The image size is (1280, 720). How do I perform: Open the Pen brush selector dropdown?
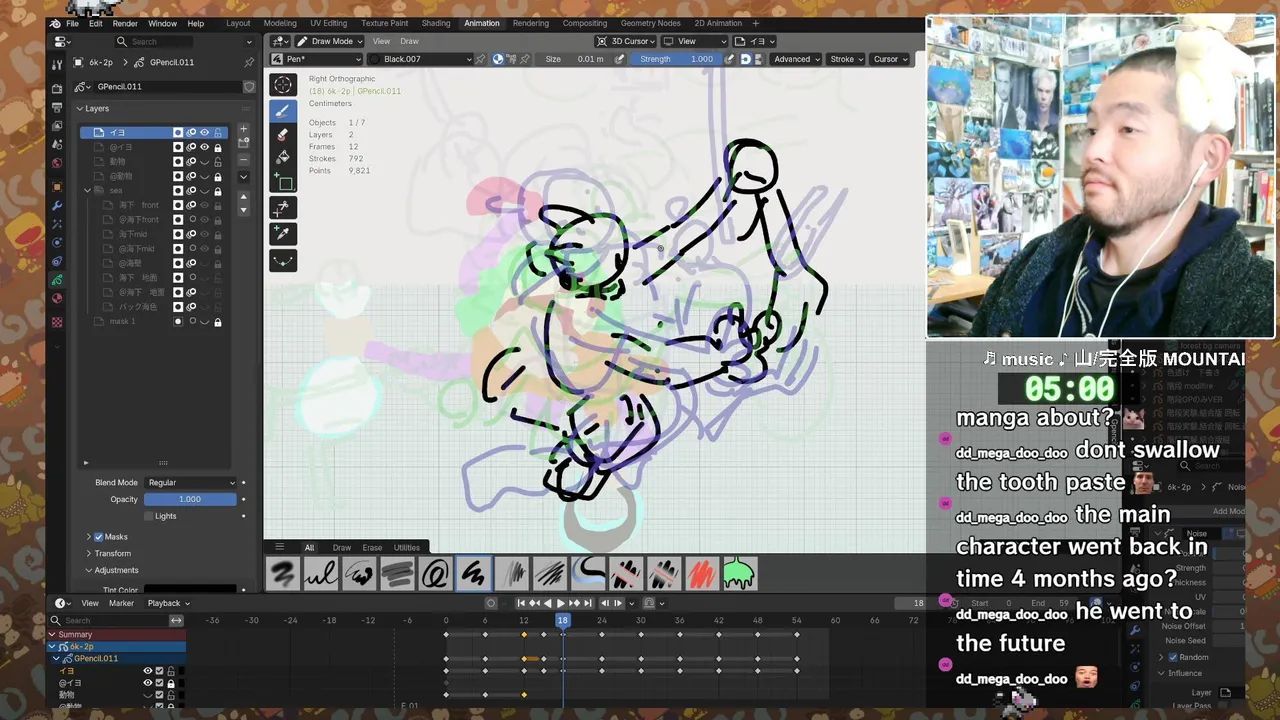click(x=316, y=59)
